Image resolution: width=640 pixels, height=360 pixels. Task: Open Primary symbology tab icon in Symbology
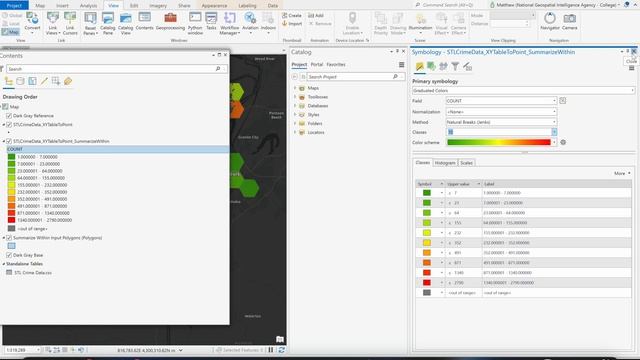[419, 66]
